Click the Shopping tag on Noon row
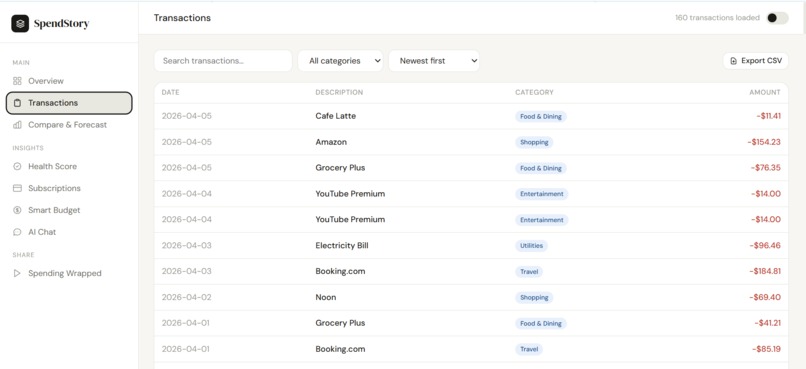Viewport: 806px width, 369px height. coord(534,298)
